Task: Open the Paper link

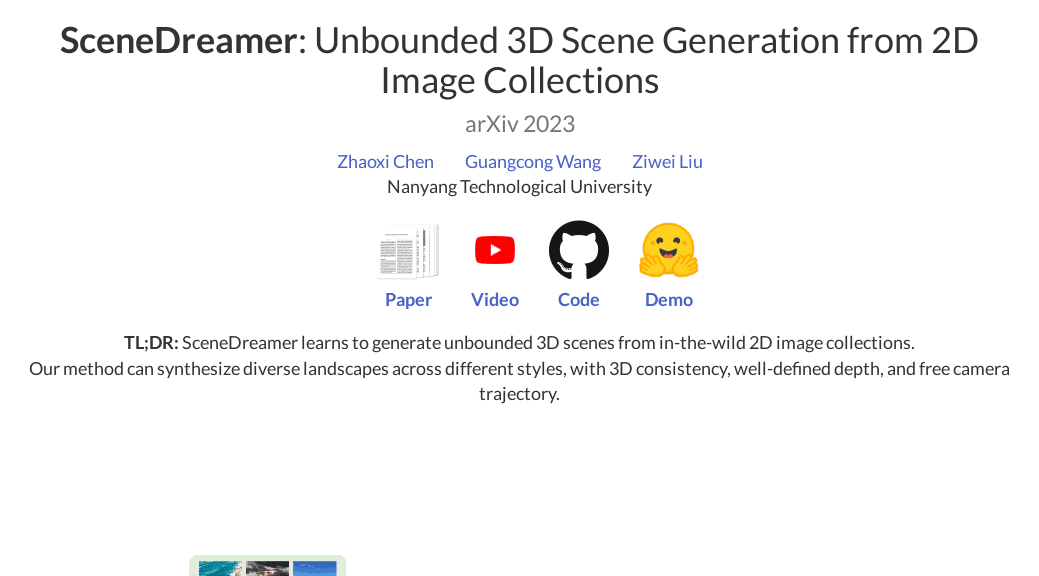Action: coord(408,299)
